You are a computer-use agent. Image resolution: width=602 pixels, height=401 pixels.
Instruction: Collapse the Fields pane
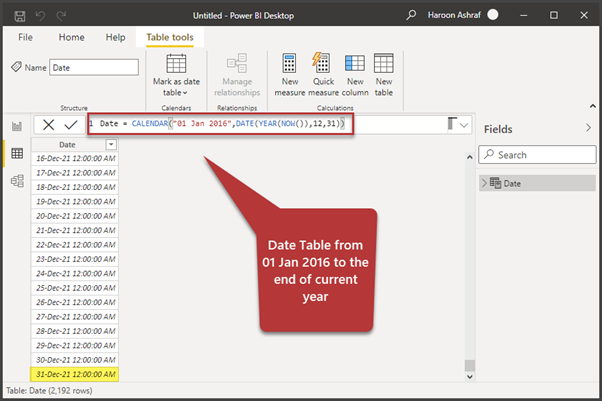tap(588, 128)
